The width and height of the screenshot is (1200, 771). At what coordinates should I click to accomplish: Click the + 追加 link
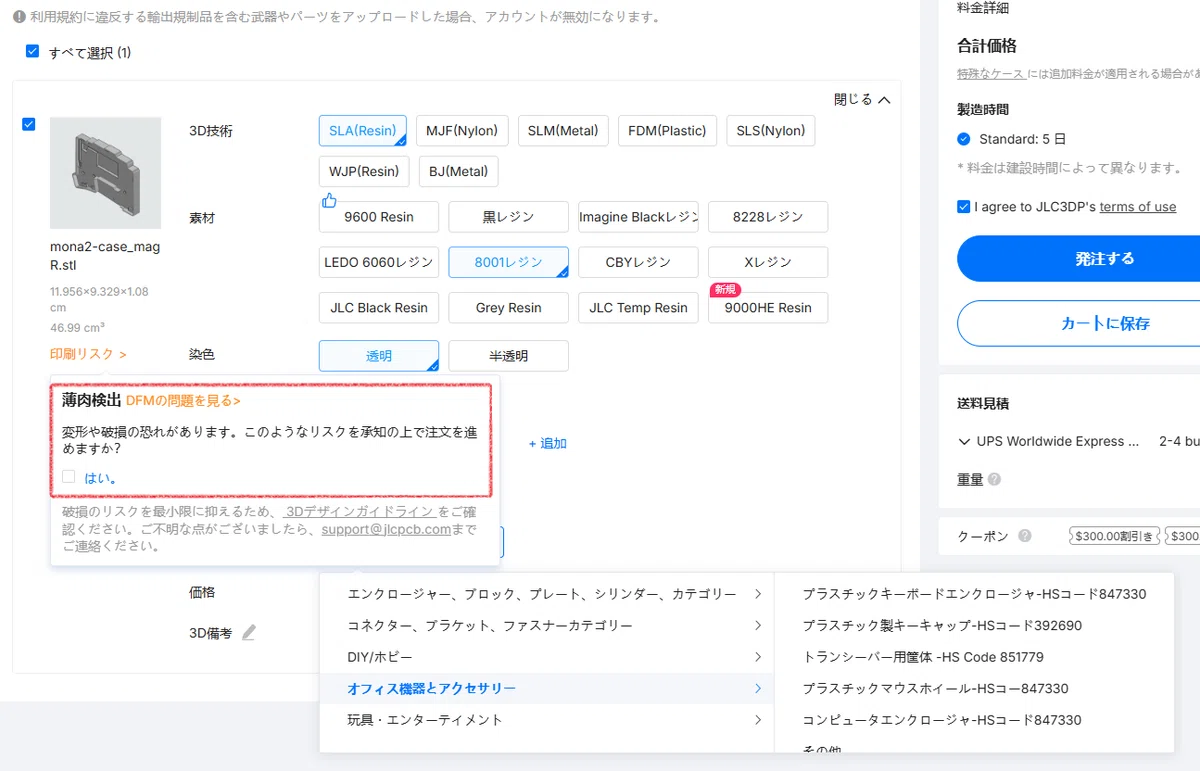(x=547, y=443)
